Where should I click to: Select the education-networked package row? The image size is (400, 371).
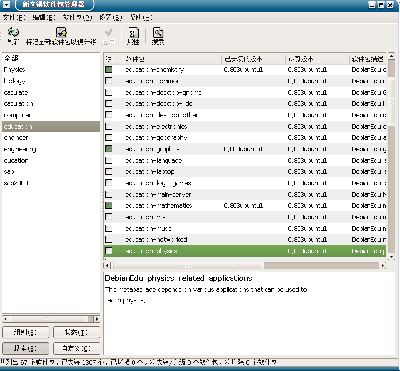pos(245,240)
